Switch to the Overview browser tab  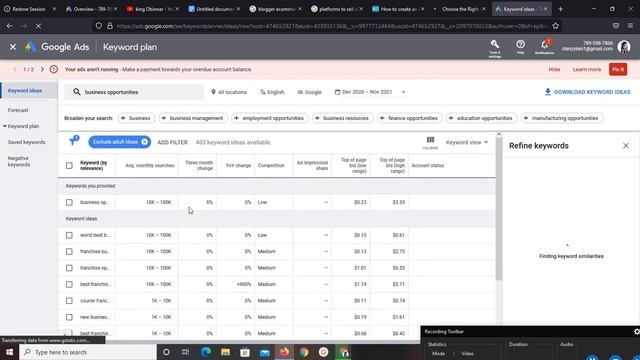(x=91, y=9)
